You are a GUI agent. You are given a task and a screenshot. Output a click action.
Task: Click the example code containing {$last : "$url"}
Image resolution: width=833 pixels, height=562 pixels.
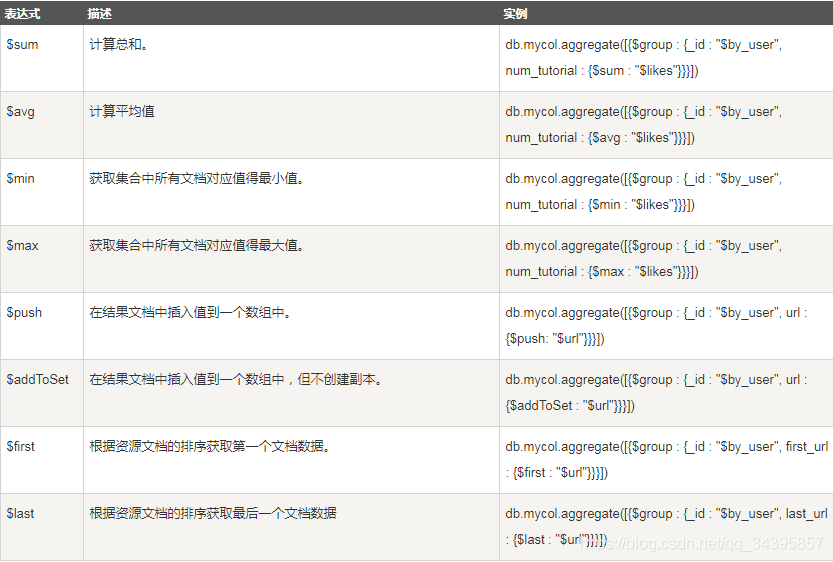point(667,526)
